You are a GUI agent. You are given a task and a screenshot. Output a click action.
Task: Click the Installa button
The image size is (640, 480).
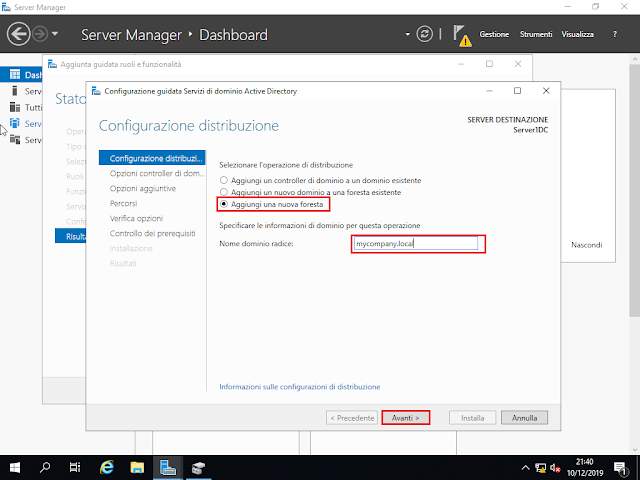pos(472,418)
